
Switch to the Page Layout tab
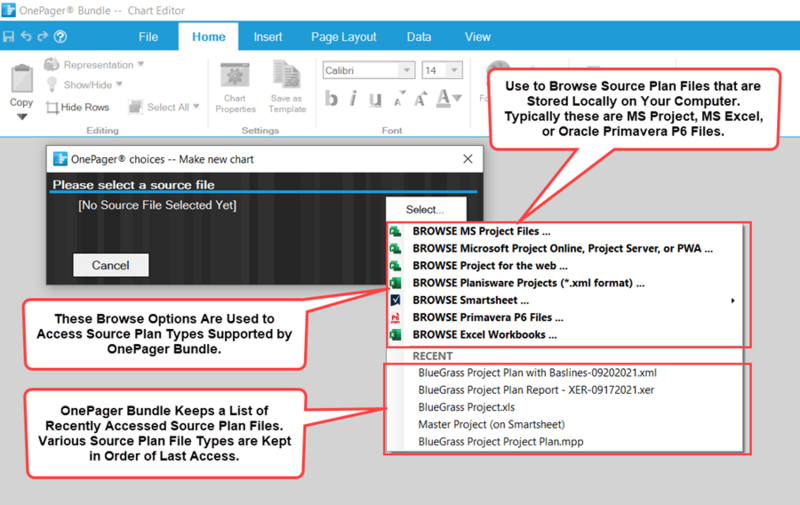click(344, 37)
